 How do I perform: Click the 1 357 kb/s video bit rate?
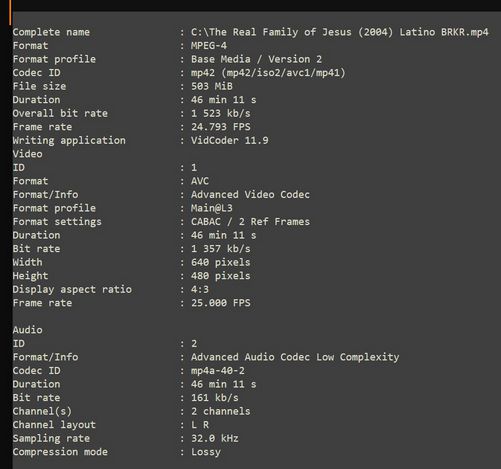coord(221,249)
